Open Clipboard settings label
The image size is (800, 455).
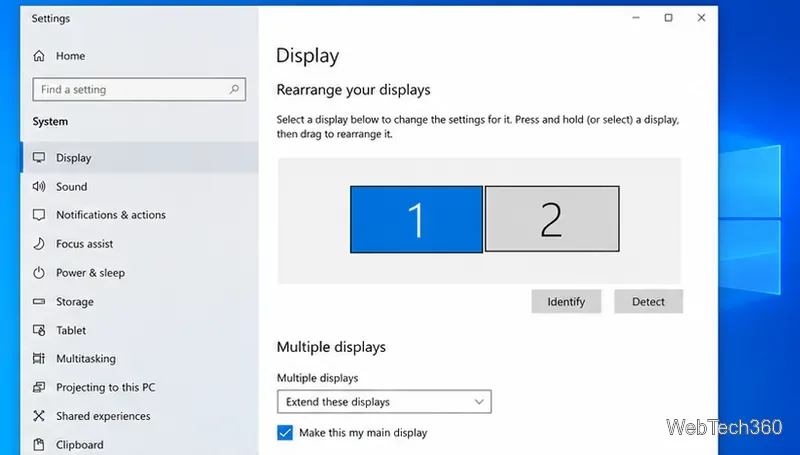80,444
